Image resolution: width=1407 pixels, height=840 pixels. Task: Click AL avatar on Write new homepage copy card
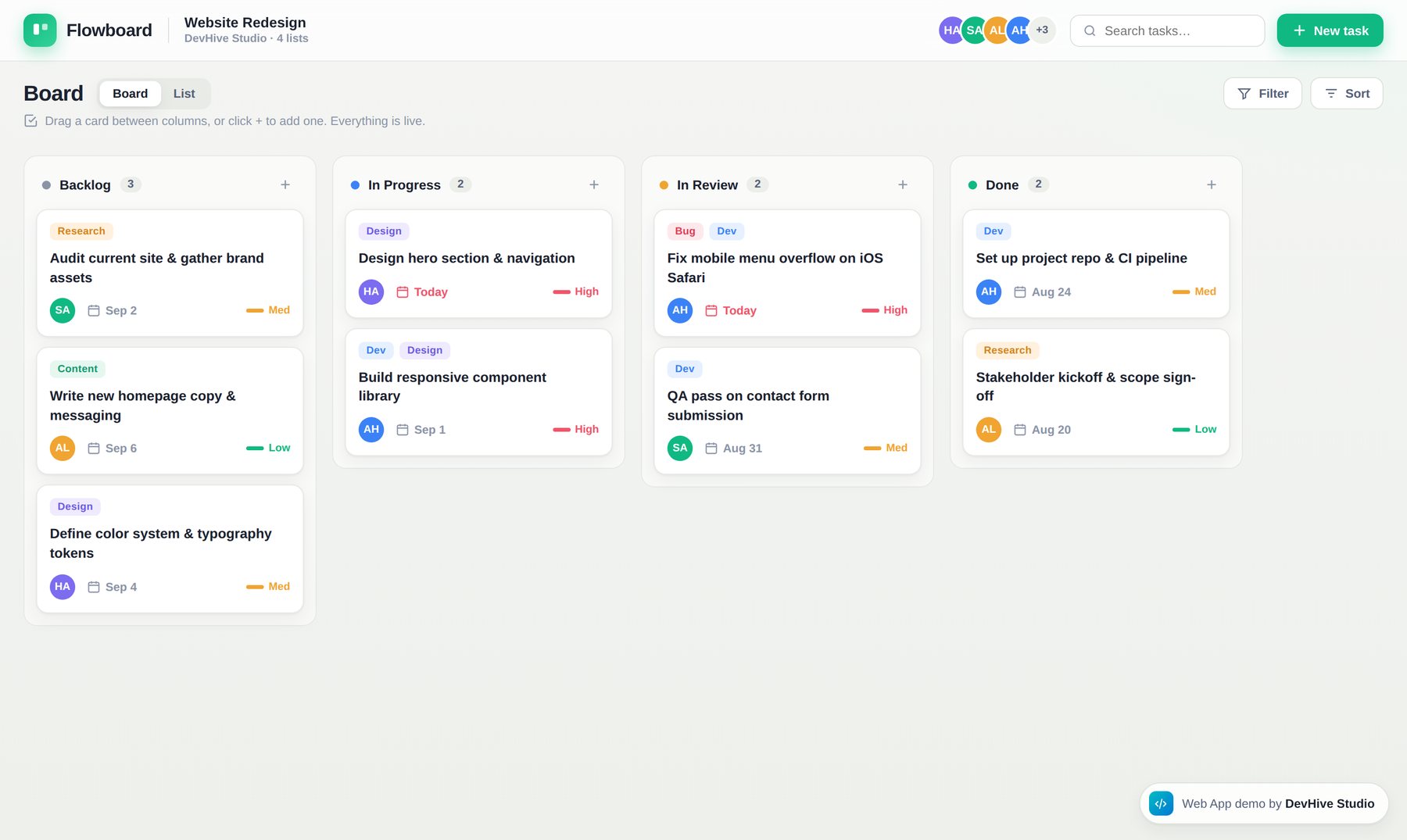tap(63, 448)
